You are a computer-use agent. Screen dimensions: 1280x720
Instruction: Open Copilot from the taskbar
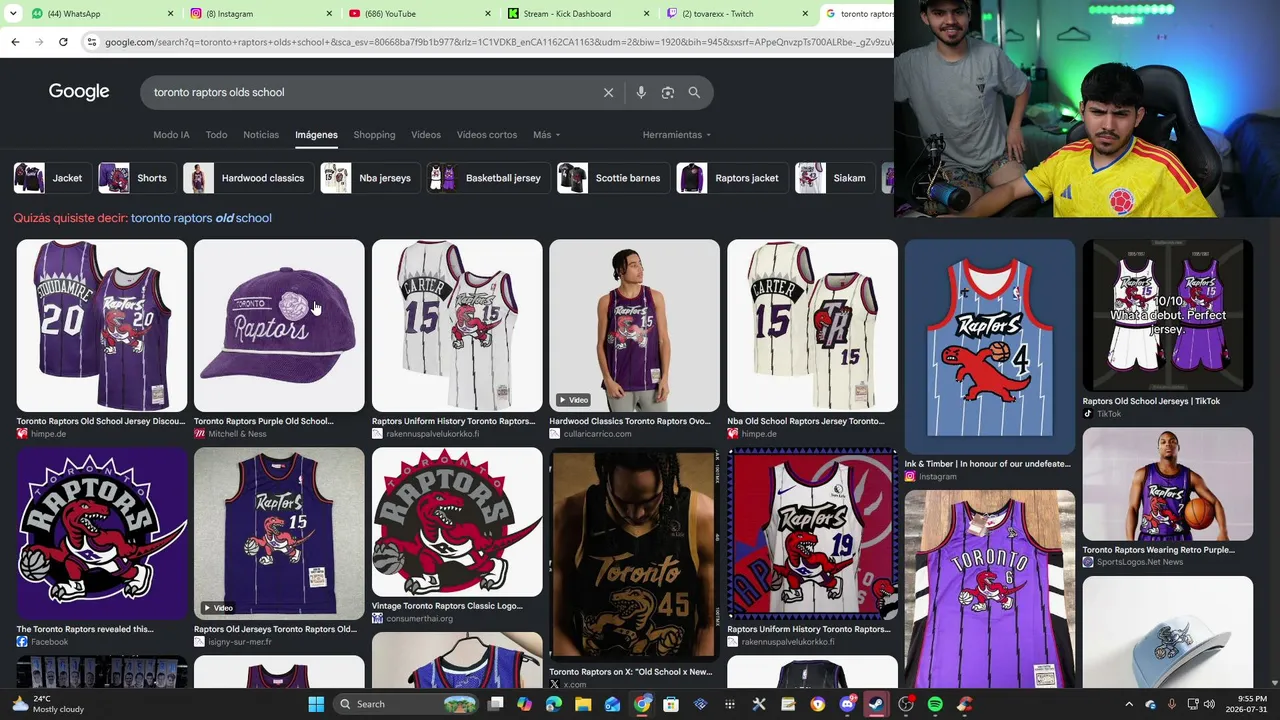pos(525,704)
